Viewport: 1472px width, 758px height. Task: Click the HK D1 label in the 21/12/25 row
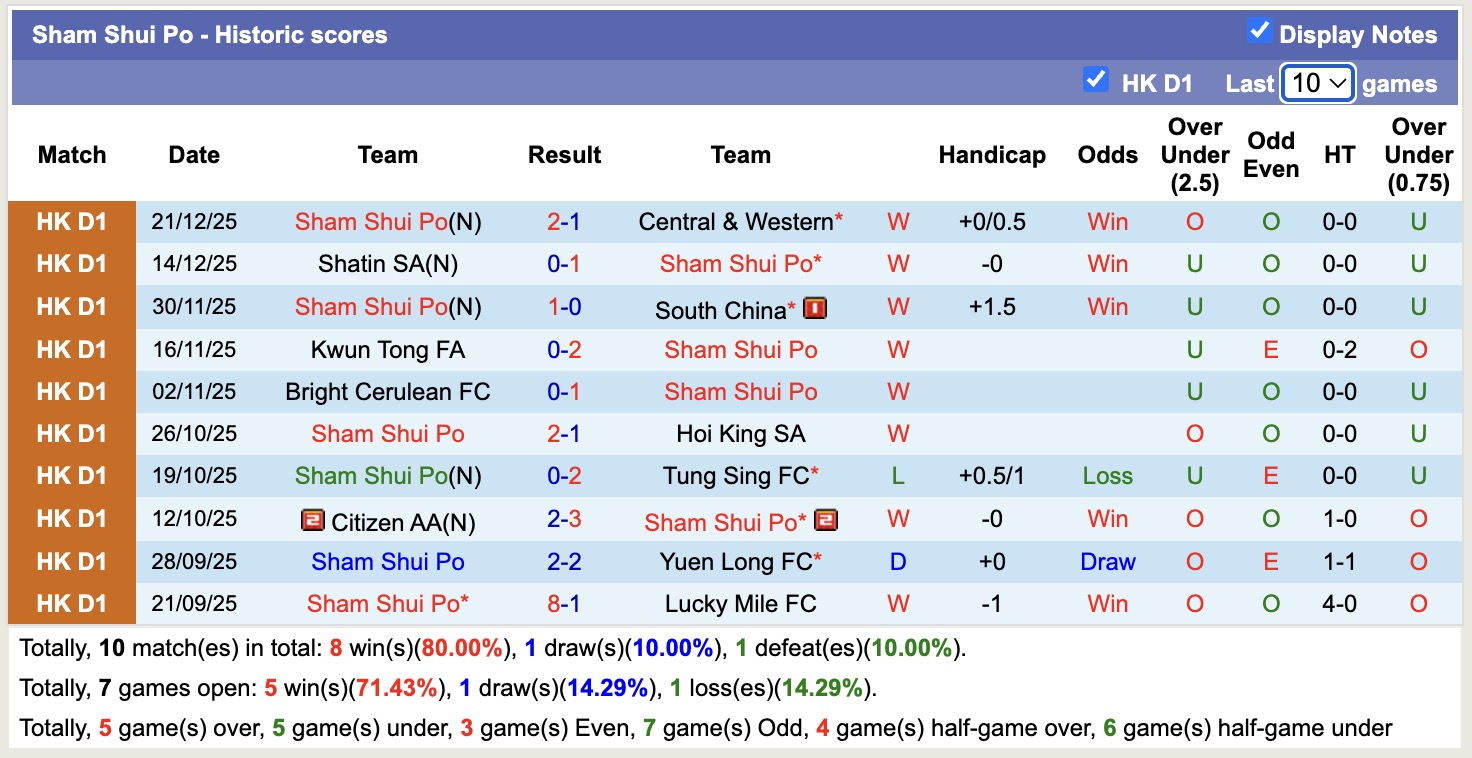coord(71,222)
